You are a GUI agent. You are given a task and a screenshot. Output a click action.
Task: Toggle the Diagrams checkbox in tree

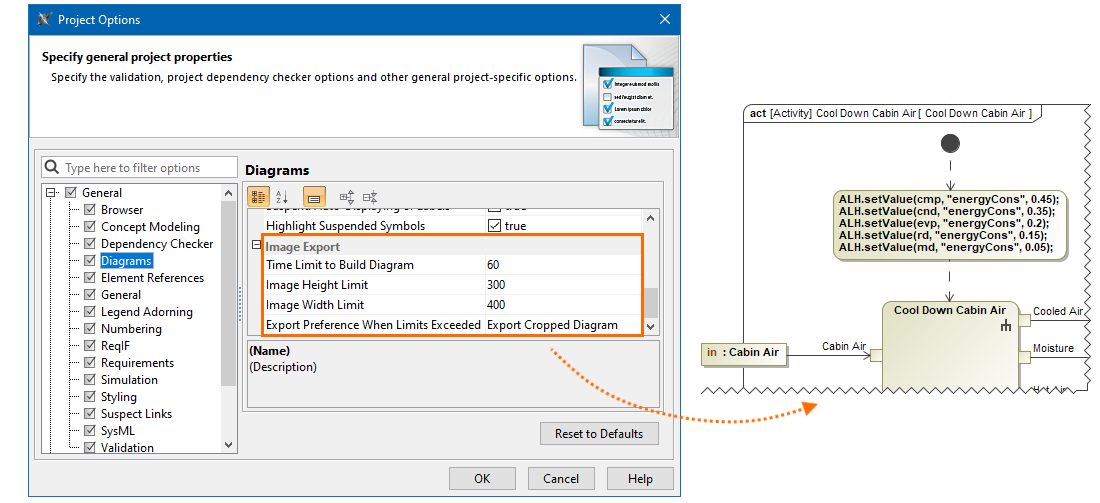[x=90, y=261]
